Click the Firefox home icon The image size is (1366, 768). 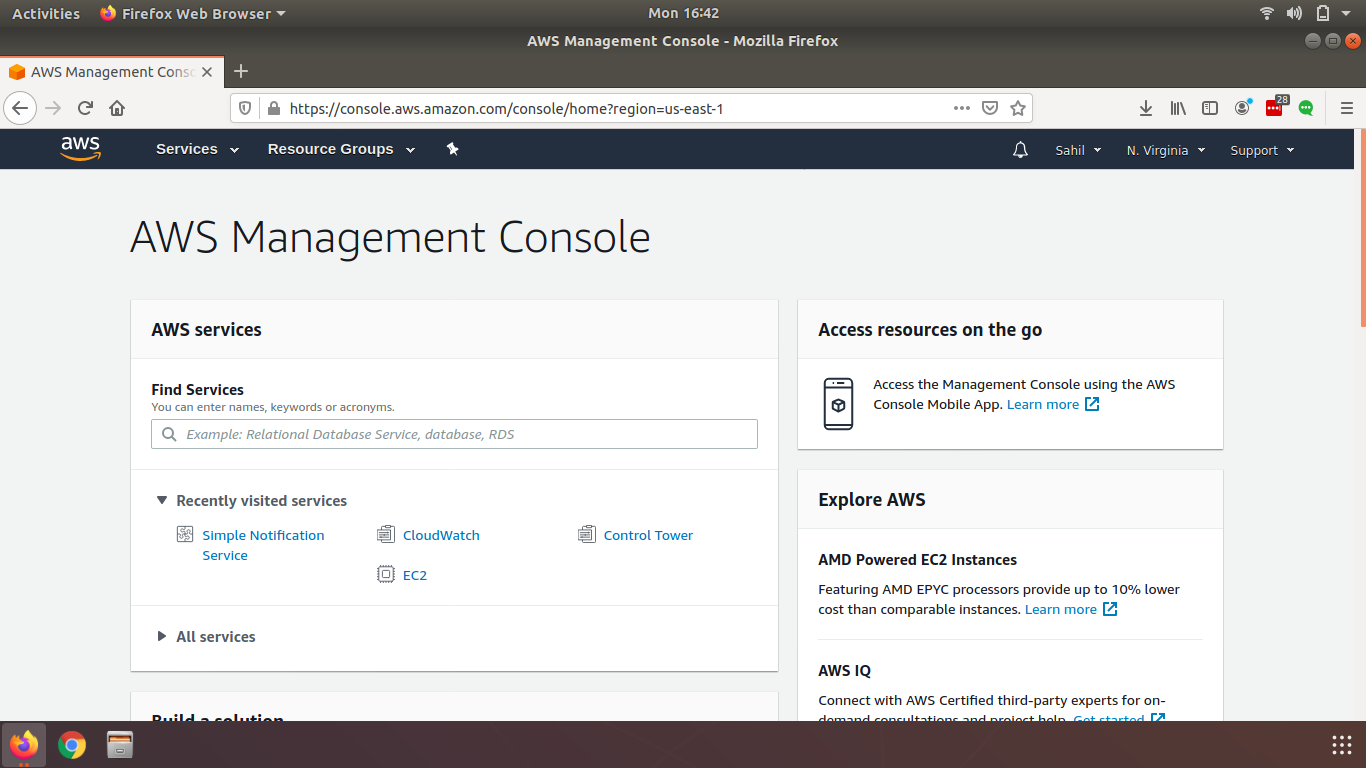117,108
